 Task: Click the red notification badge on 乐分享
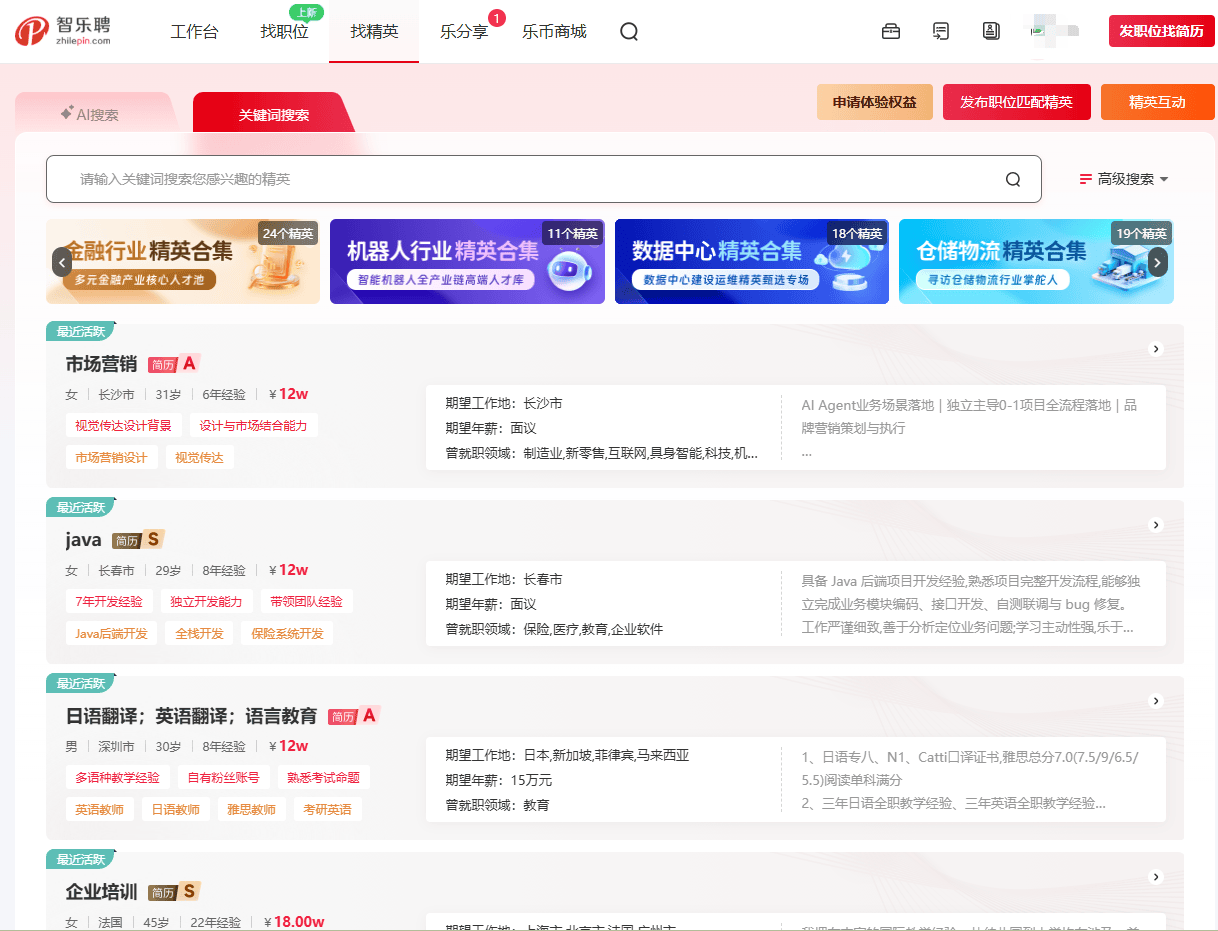pos(497,17)
